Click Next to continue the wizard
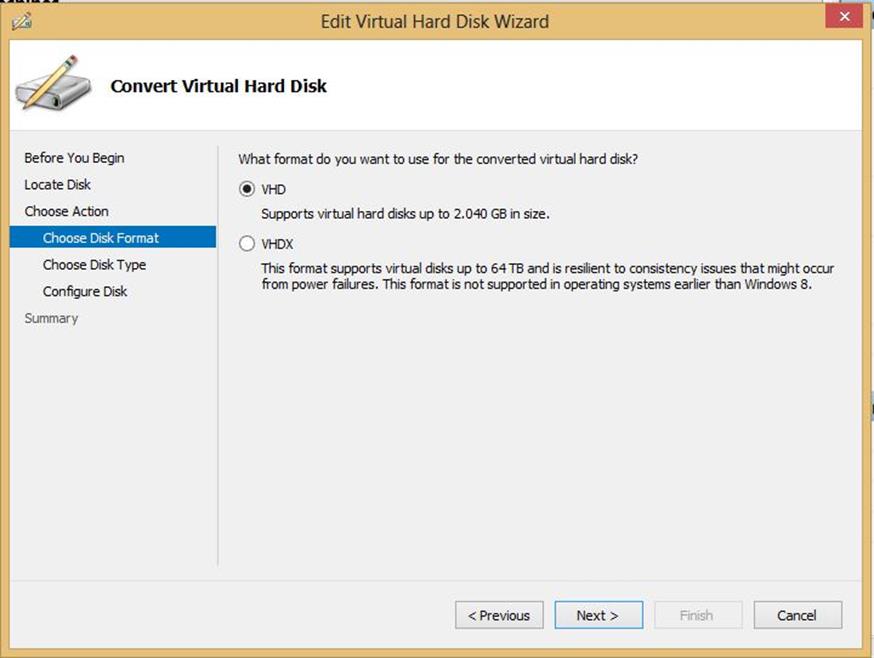The width and height of the screenshot is (874, 658). tap(598, 615)
